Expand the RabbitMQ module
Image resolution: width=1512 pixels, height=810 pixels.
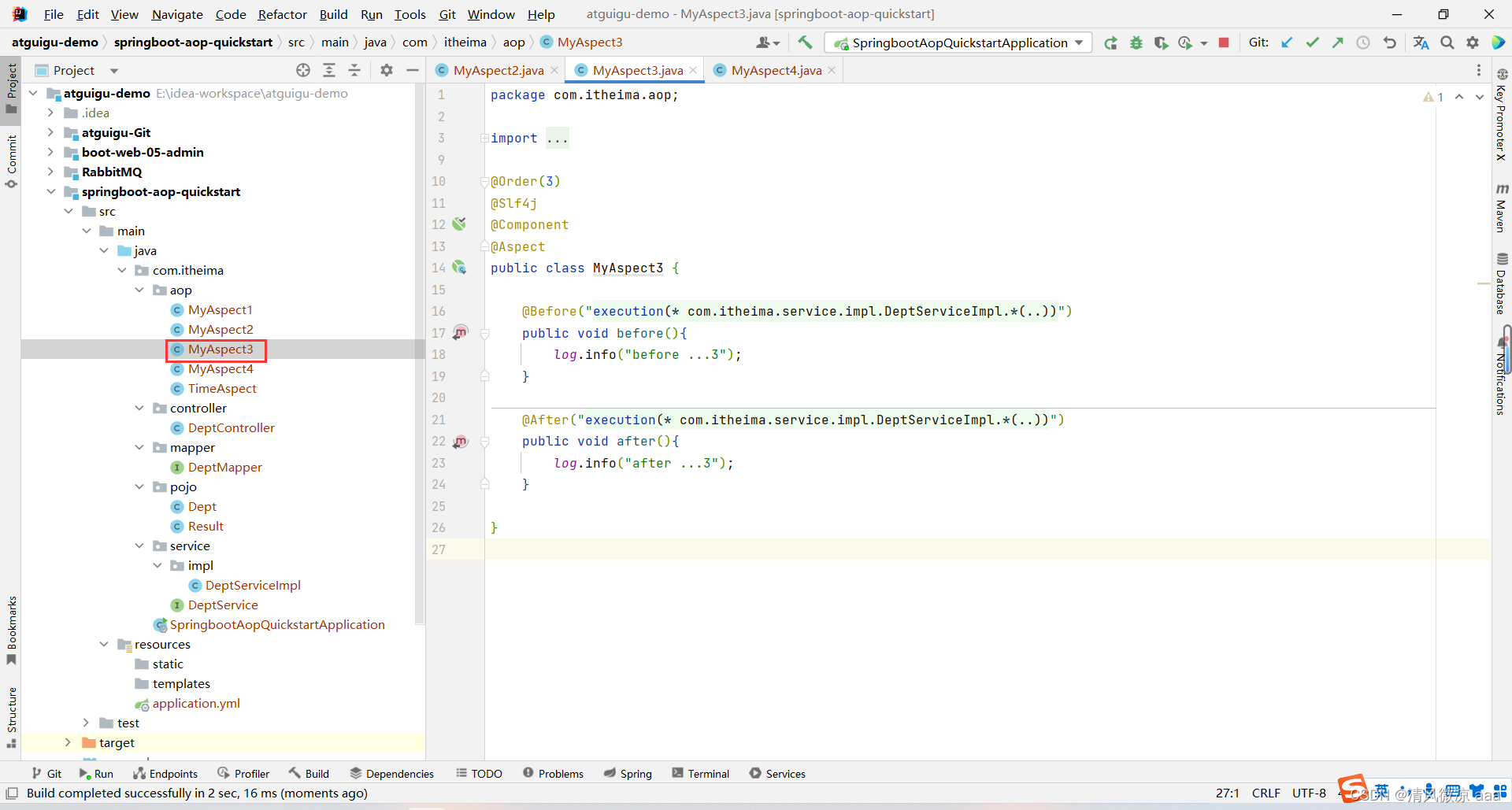[50, 172]
